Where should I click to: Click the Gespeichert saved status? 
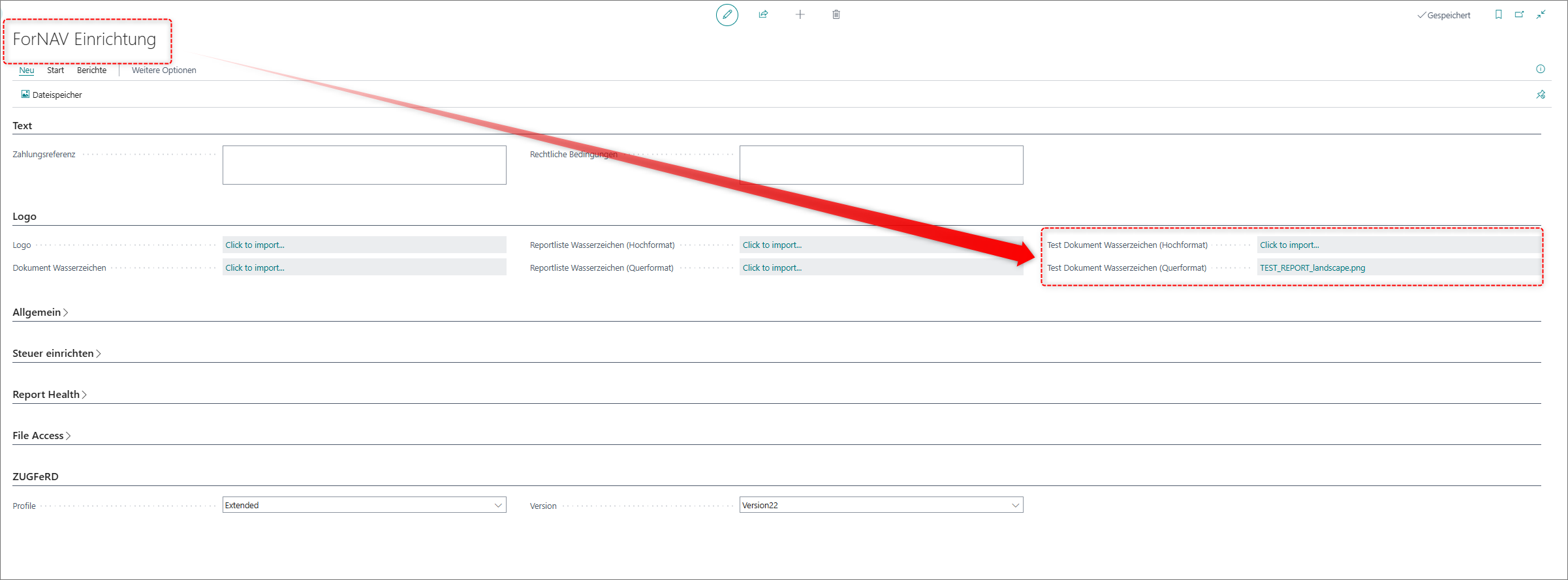(1444, 15)
